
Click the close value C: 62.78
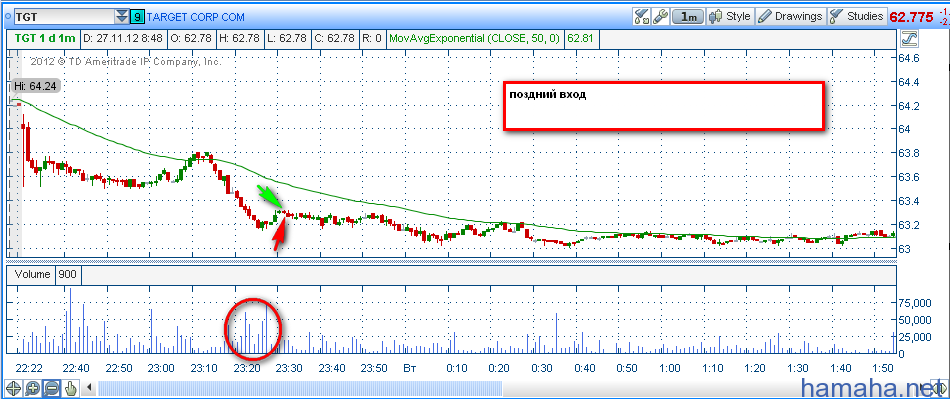coord(334,39)
